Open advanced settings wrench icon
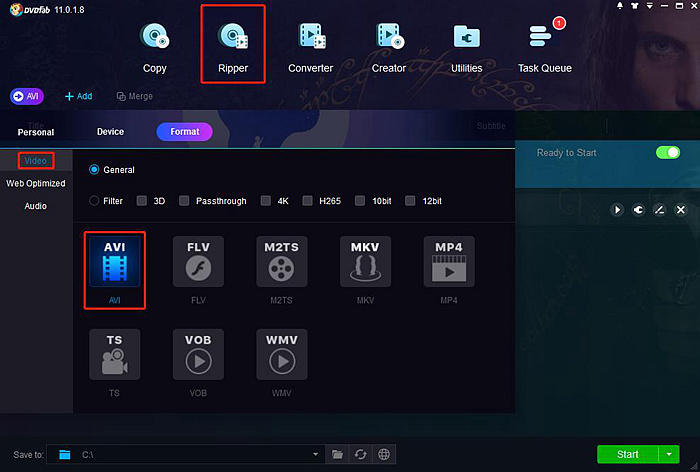Image resolution: width=700 pixels, height=472 pixels. (638, 209)
